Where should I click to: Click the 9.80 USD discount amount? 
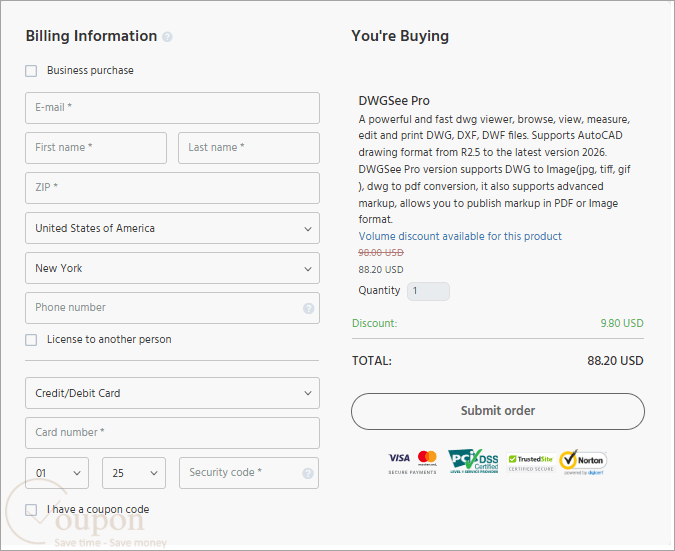coord(622,323)
